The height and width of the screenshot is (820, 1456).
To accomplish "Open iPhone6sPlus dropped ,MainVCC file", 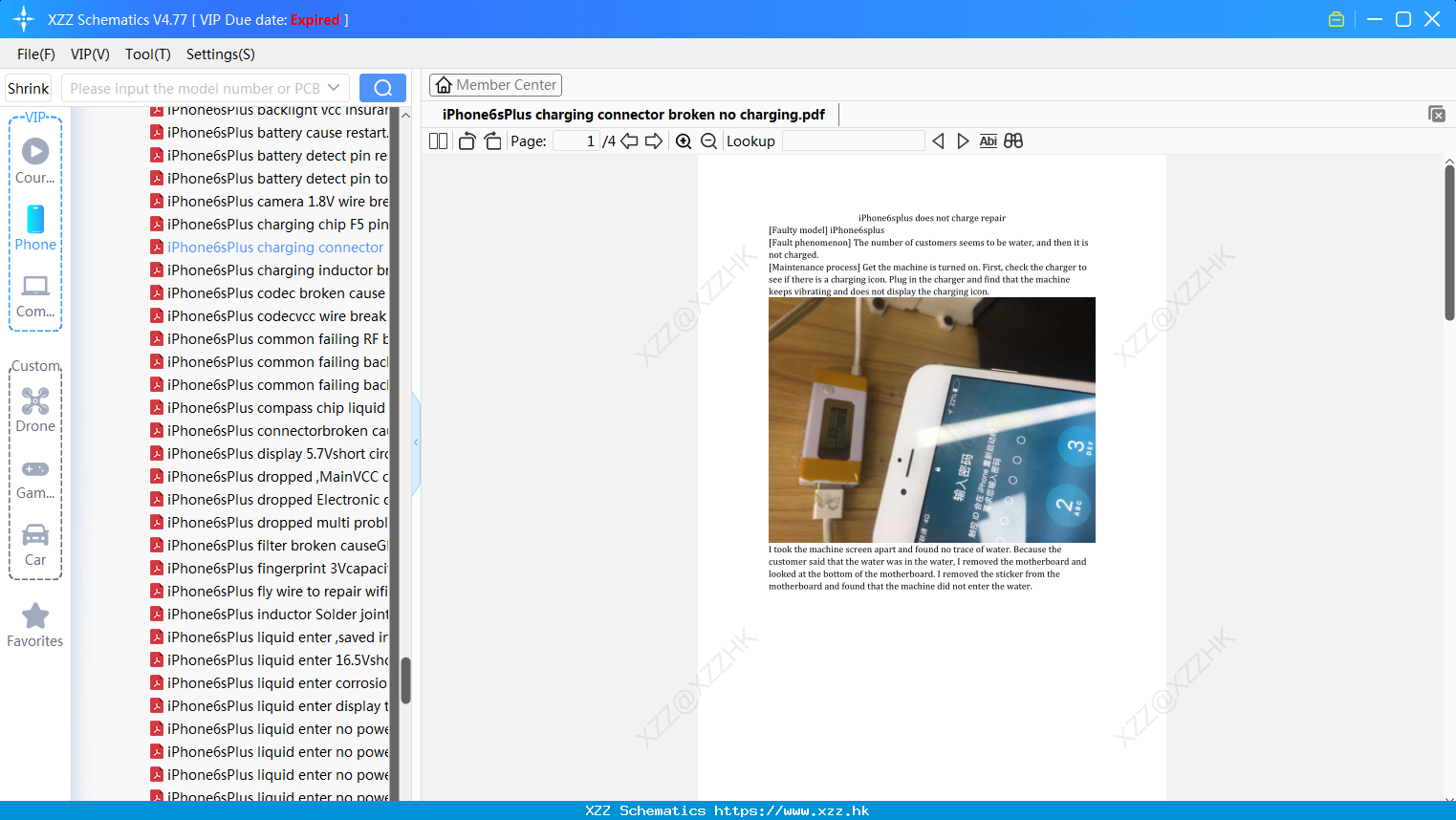I will (x=269, y=477).
